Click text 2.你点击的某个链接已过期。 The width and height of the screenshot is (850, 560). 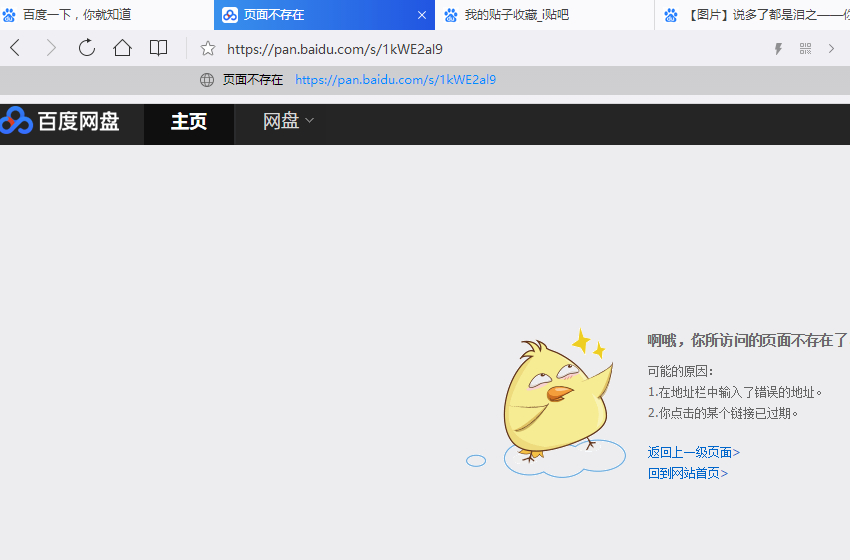tap(723, 413)
